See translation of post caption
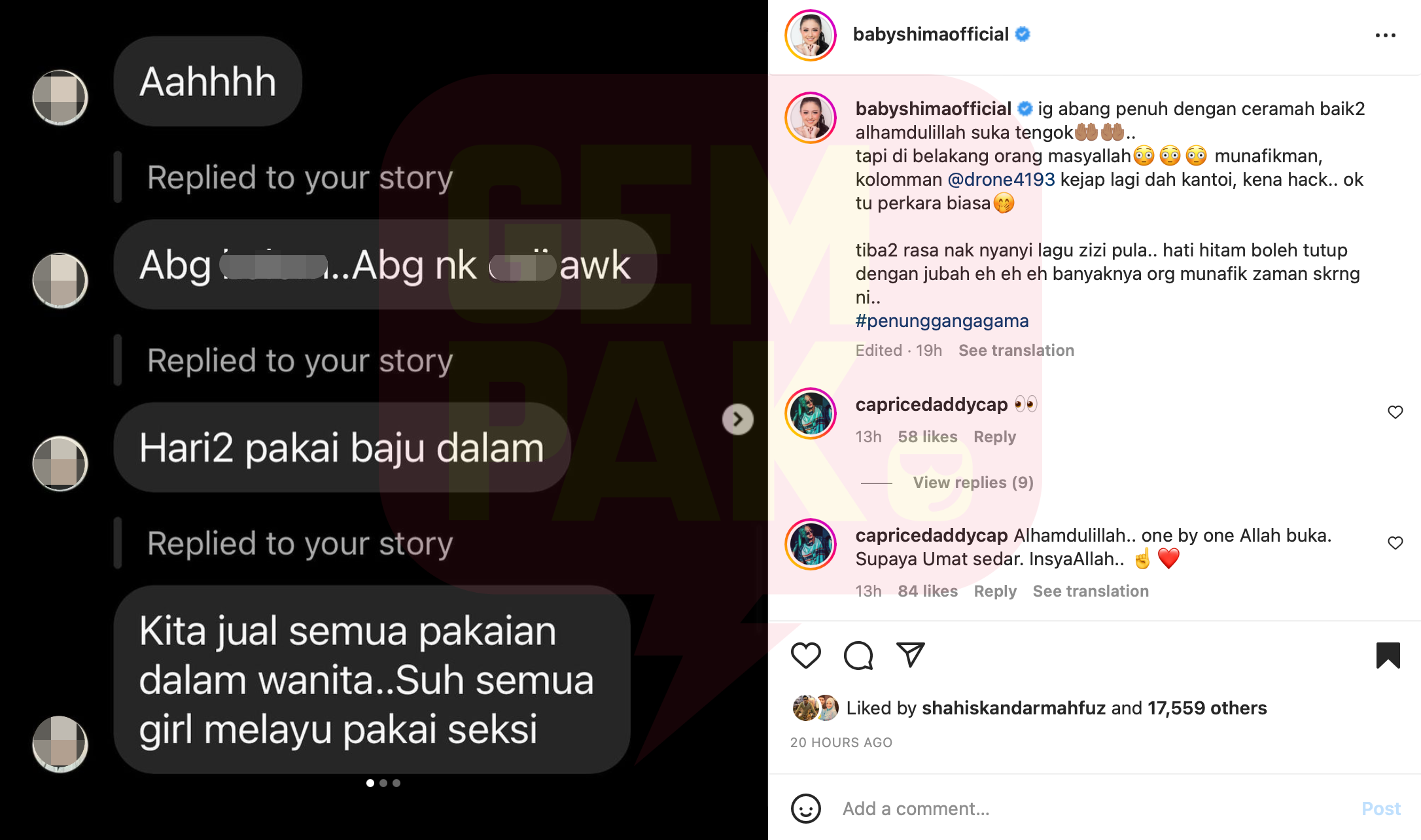Viewport: 1421px width, 840px height. click(x=1016, y=350)
